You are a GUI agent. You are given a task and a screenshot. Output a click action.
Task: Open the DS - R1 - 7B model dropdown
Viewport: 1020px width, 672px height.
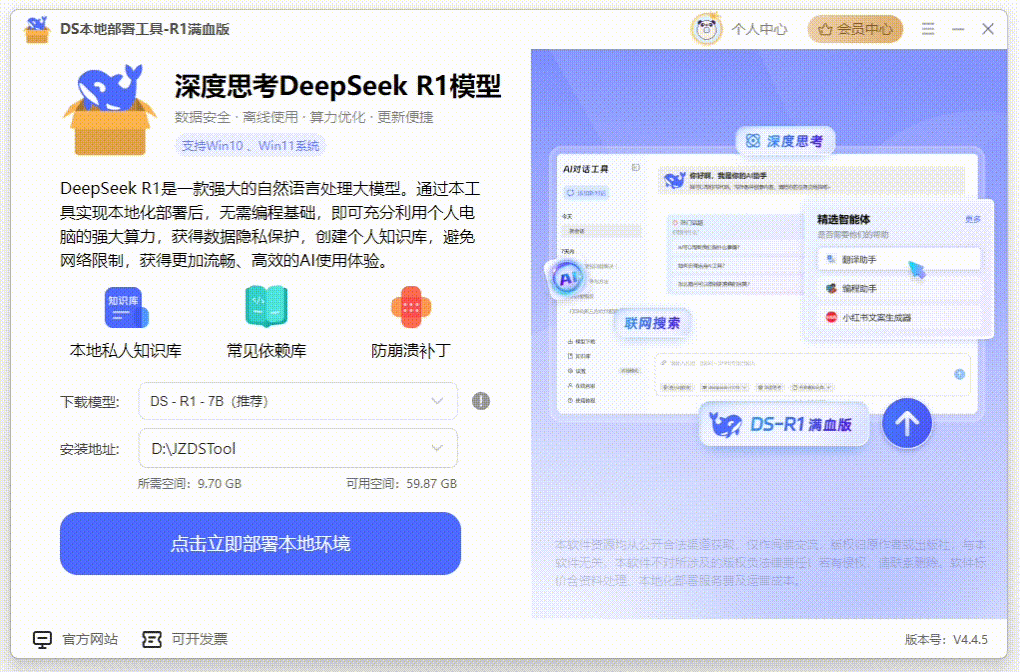(297, 400)
